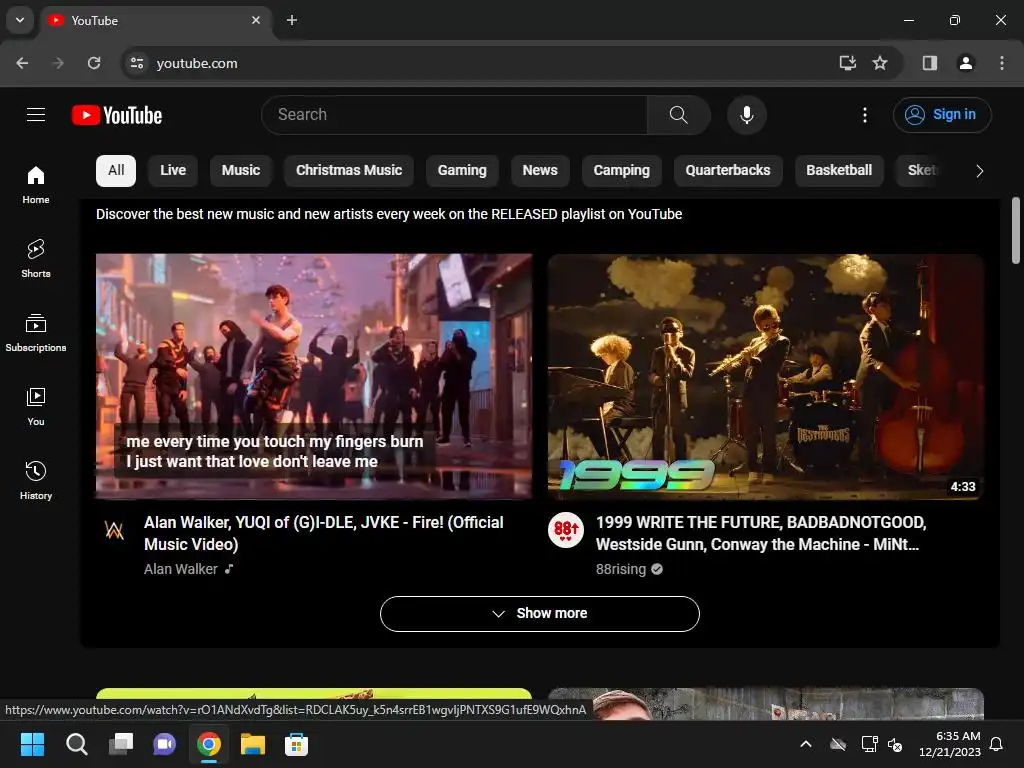Open Chrome side panel
The image size is (1024, 768).
pos(930,63)
